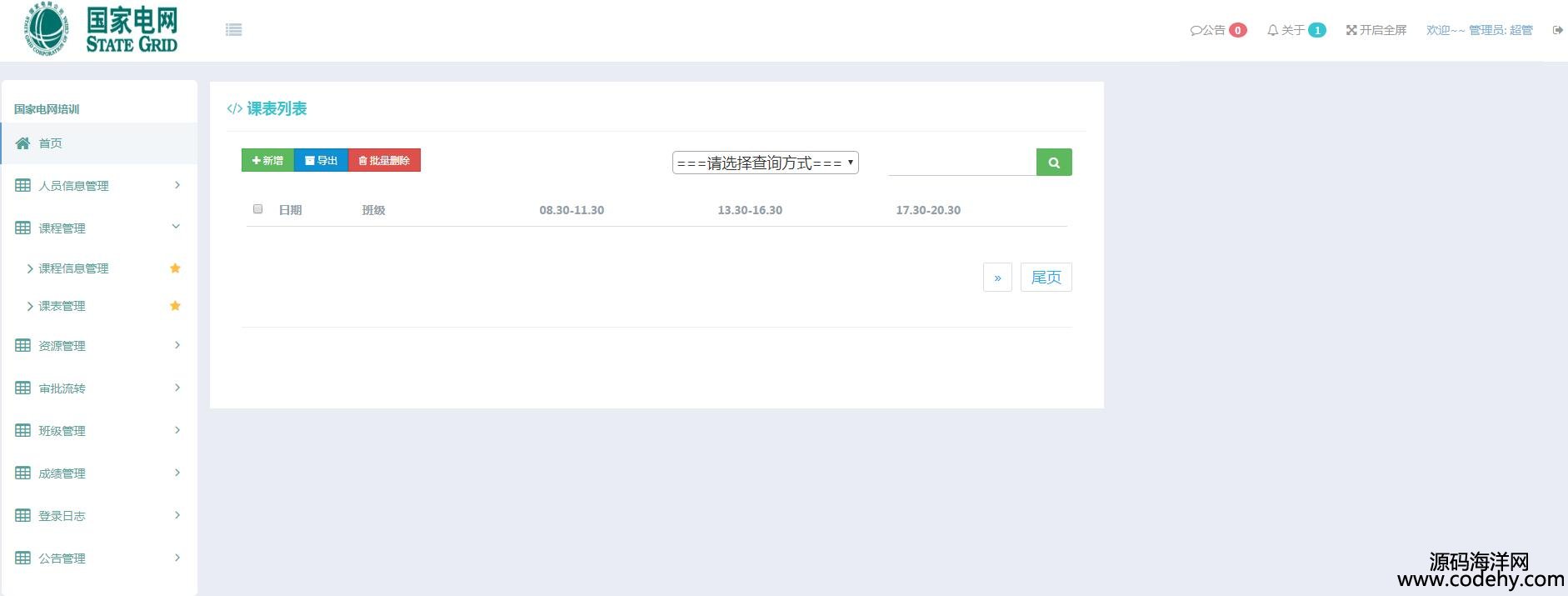Expand the 资源管理 chevron
This screenshot has width=1568, height=596.
point(177,345)
